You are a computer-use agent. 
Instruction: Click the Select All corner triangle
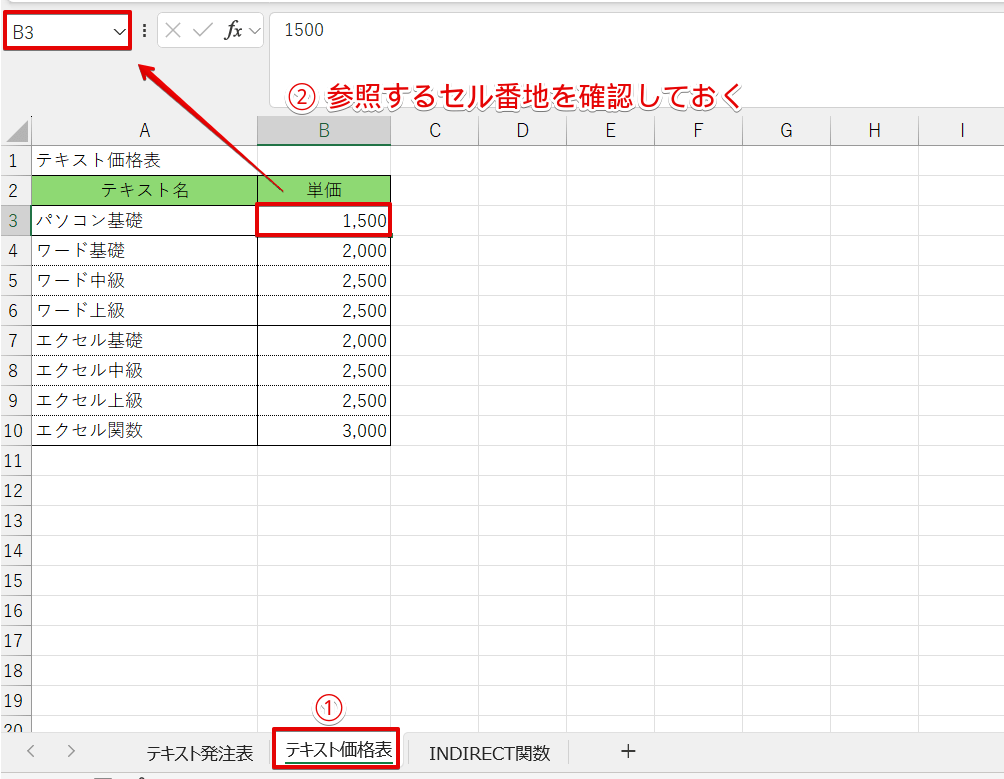tap(17, 131)
